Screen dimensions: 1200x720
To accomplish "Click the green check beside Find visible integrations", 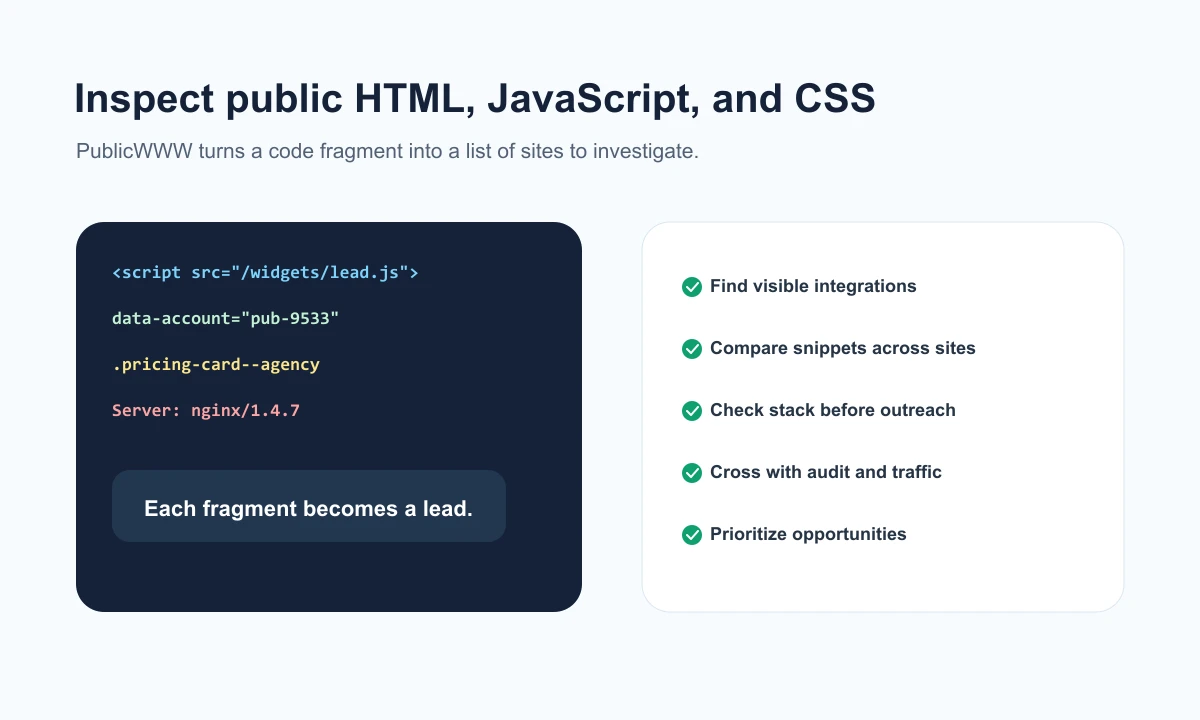I will (692, 287).
